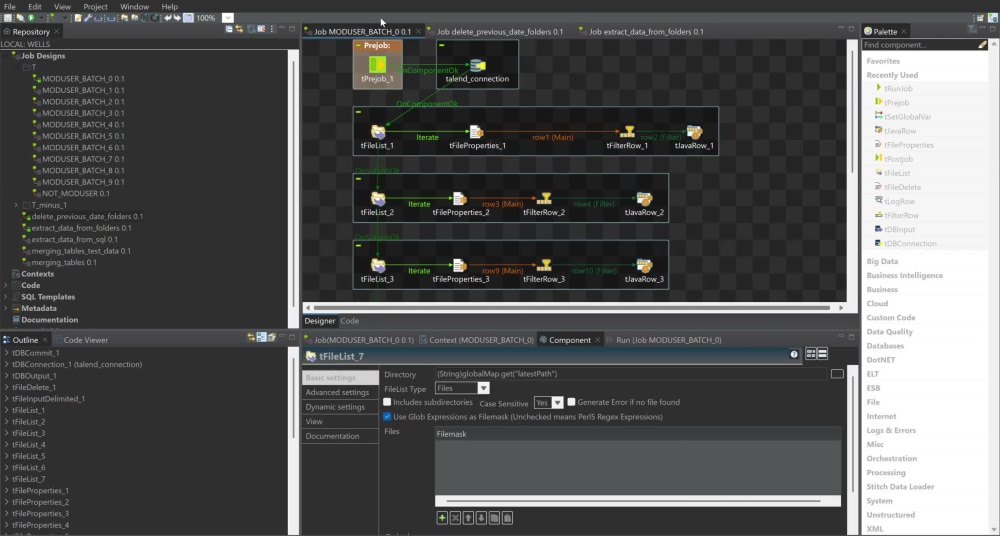Click the tFilterRow_1 funnel icon
The height and width of the screenshot is (536, 1000).
coord(629,132)
